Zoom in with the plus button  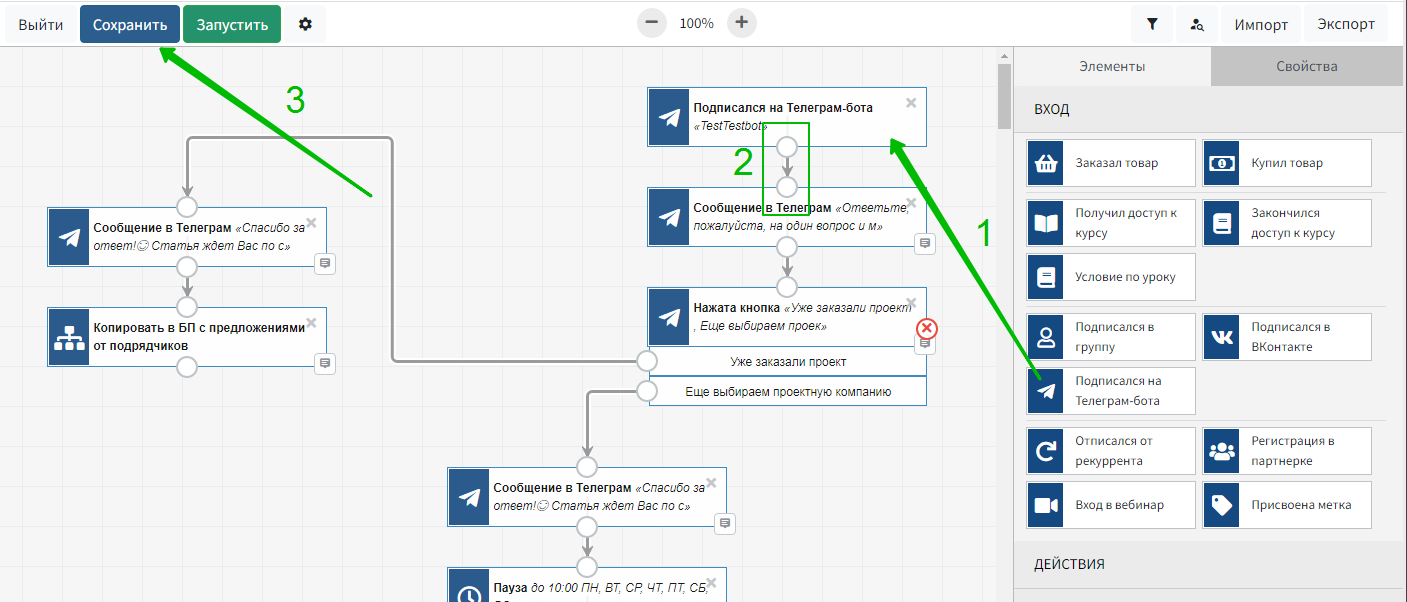[x=741, y=23]
